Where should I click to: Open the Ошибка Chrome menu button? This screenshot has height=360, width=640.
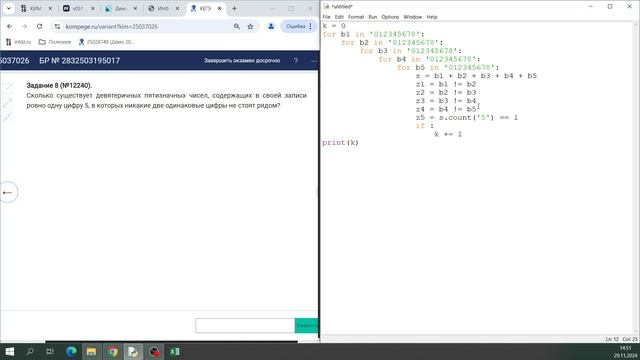(299, 26)
